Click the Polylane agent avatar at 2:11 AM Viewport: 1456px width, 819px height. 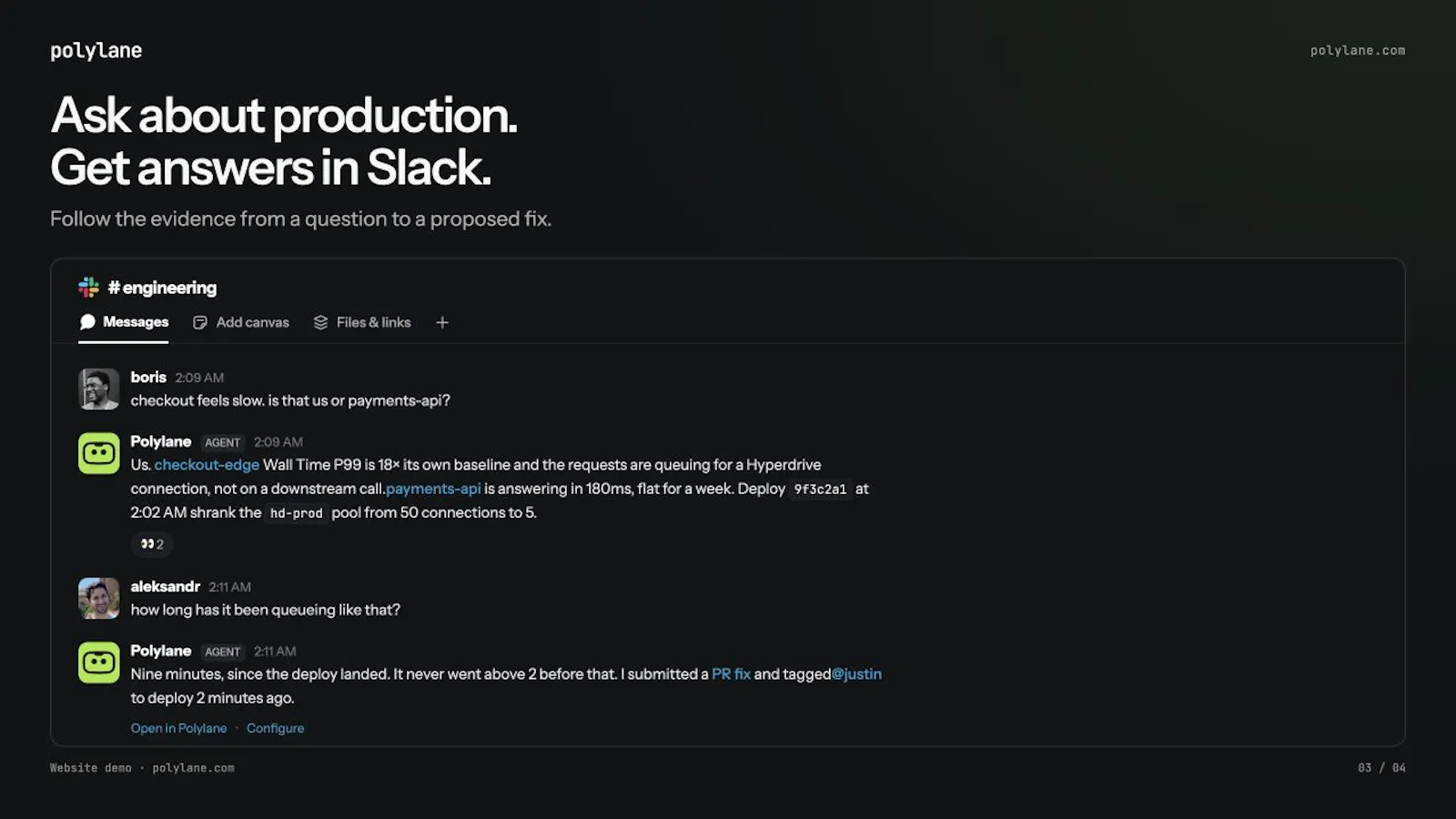pyautogui.click(x=98, y=662)
